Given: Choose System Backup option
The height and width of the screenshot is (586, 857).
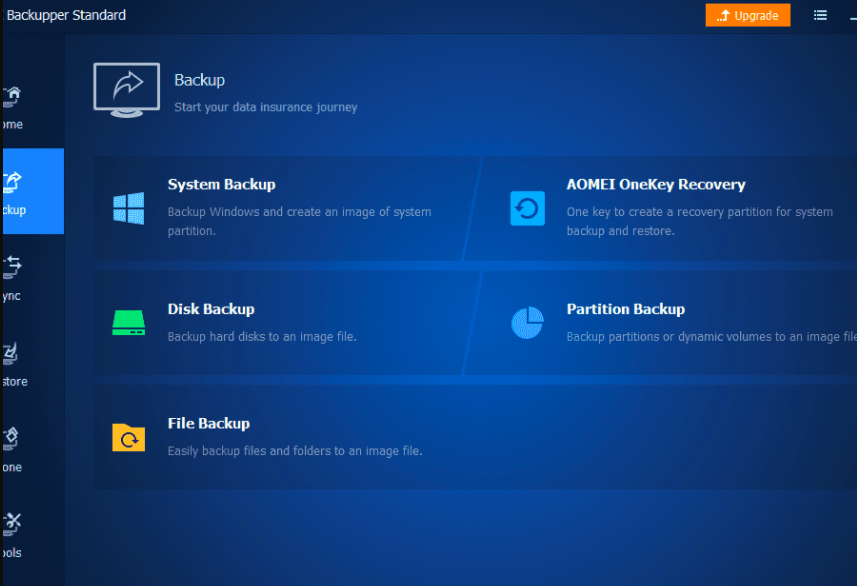Looking at the screenshot, I should click(283, 208).
